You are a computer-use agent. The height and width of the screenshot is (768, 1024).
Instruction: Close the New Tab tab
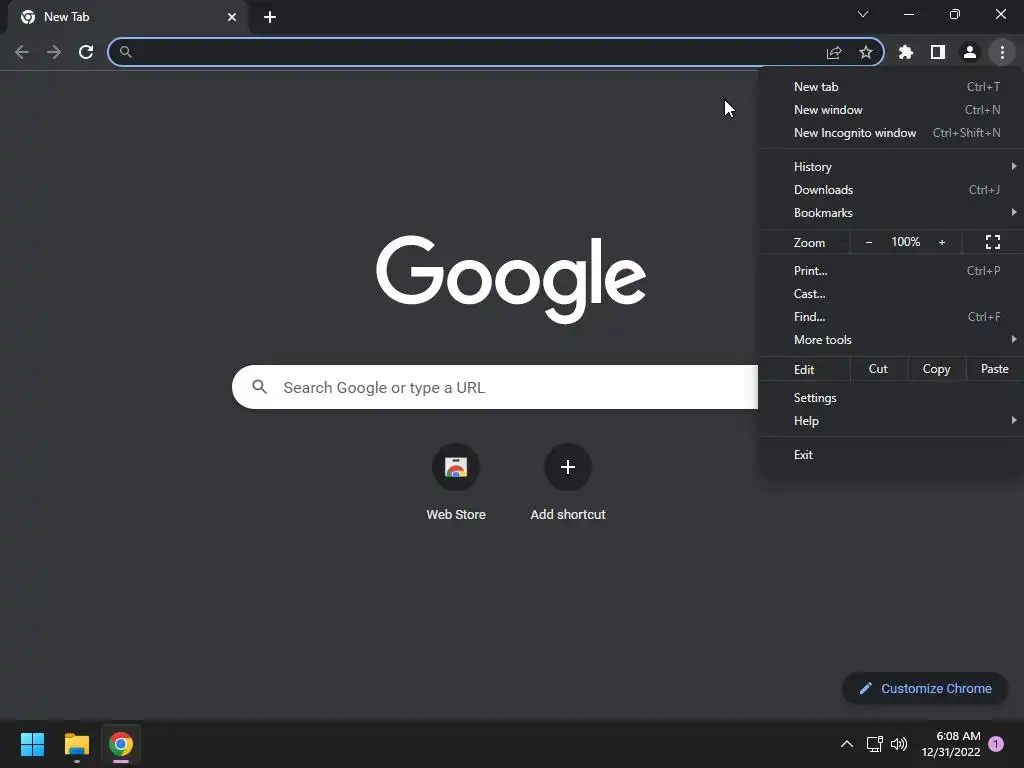point(232,17)
